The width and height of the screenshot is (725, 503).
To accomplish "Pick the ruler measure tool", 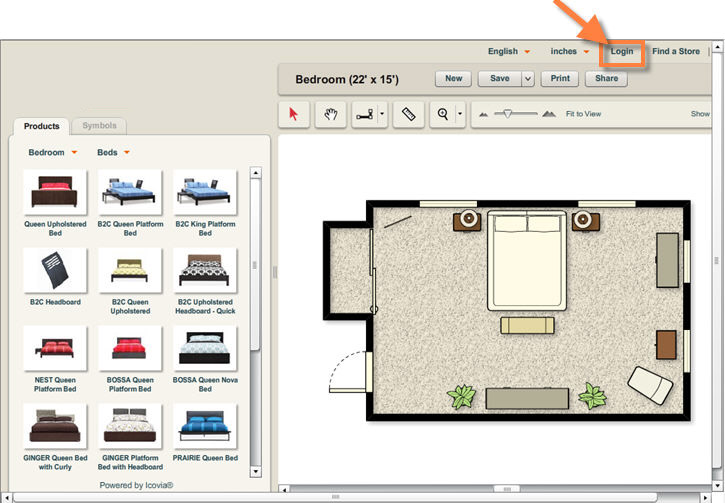I will (x=408, y=115).
